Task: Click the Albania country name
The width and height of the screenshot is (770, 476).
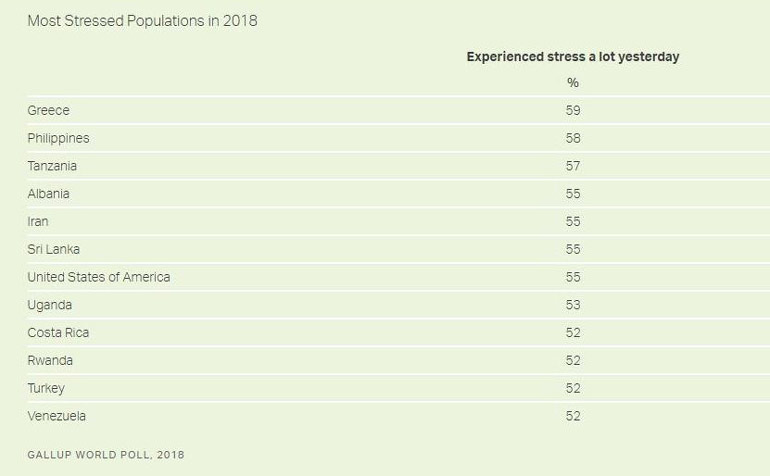Action: [48, 193]
